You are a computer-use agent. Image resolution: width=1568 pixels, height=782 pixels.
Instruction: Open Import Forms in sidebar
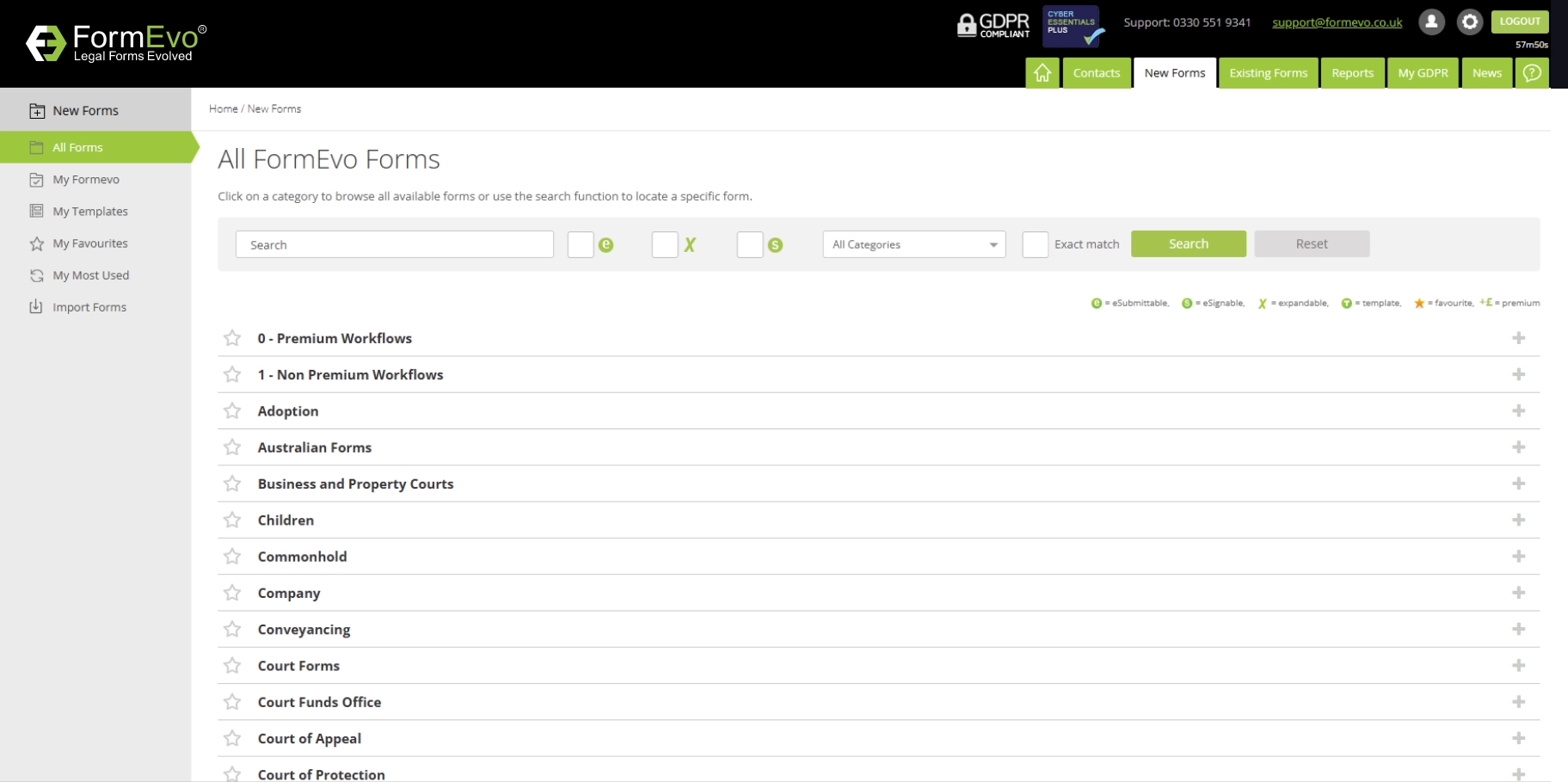tap(89, 307)
